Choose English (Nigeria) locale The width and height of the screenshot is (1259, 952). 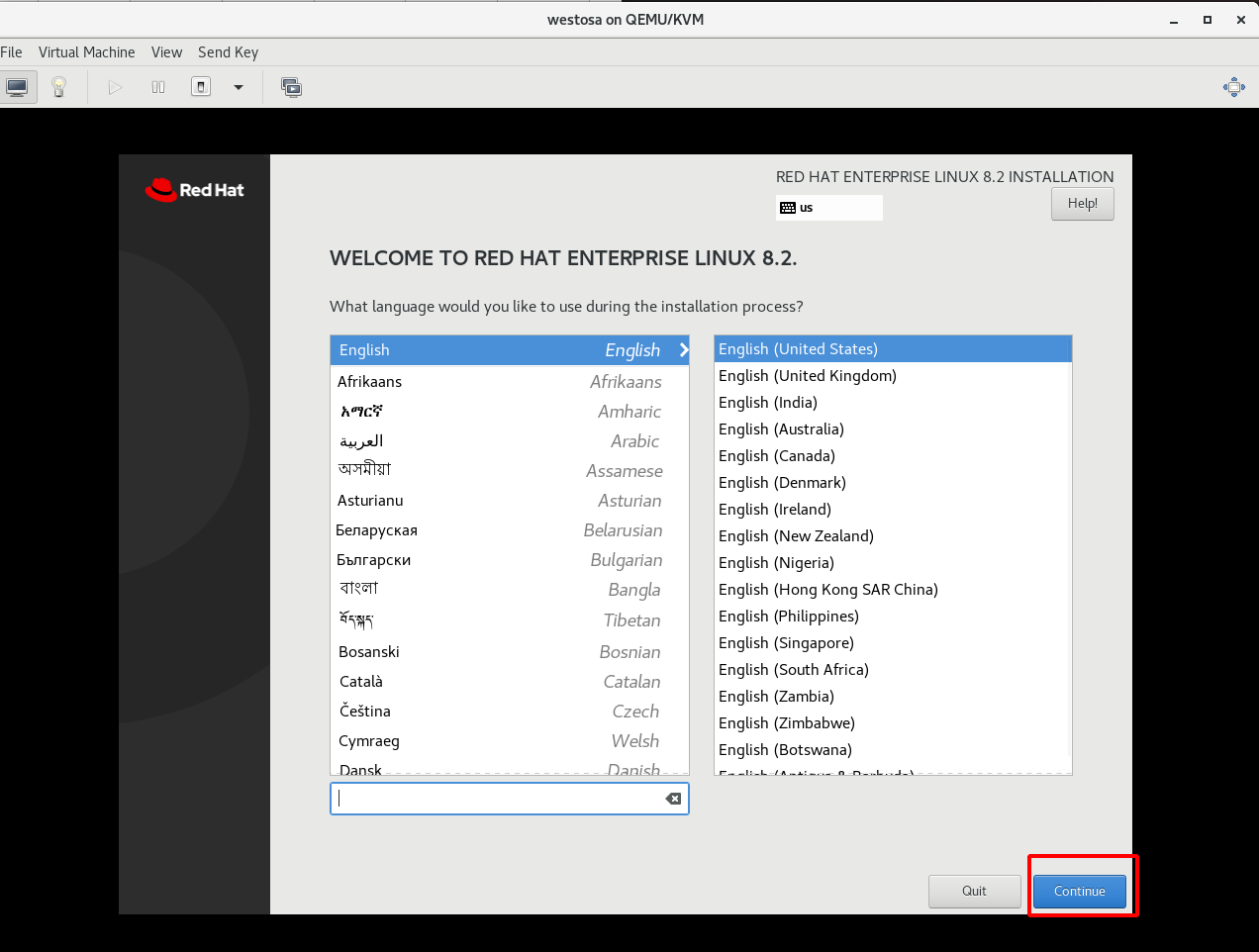pyautogui.click(x=893, y=563)
